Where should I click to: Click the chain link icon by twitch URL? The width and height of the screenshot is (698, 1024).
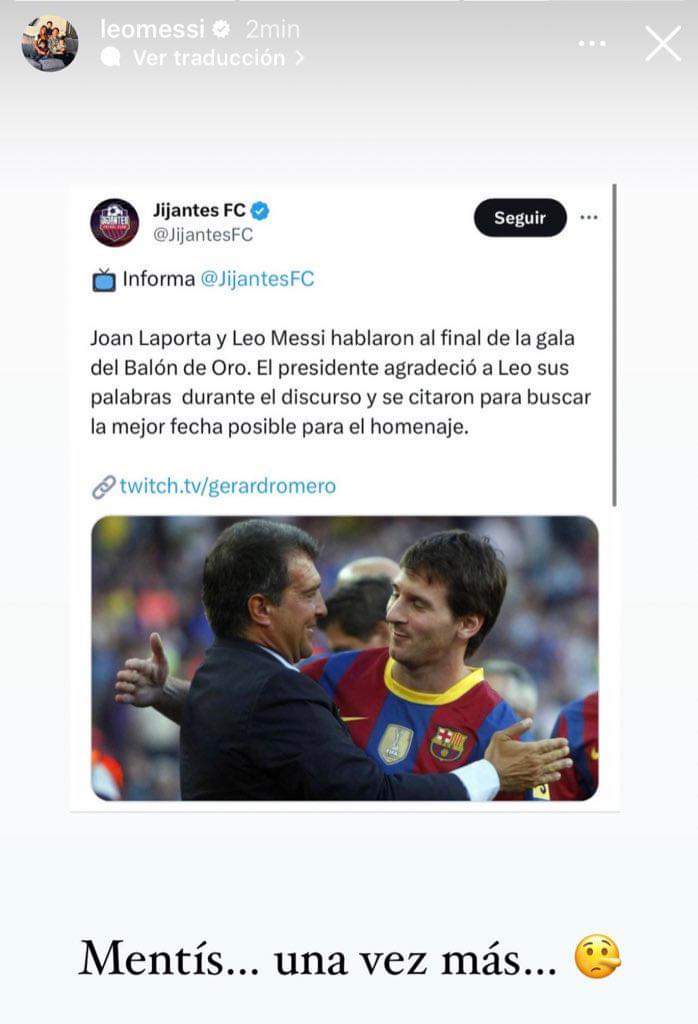click(103, 487)
